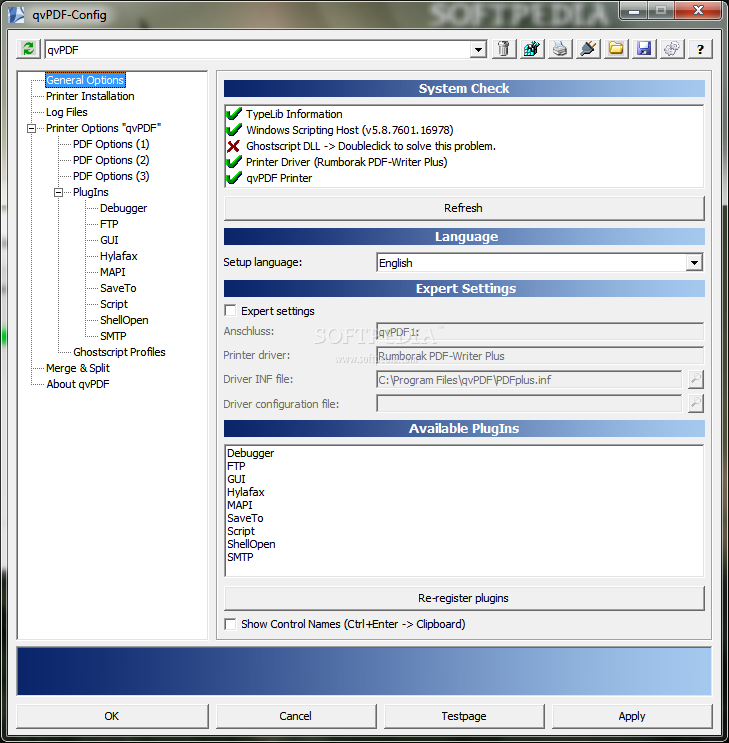
Task: Select PDF Options (3) tree item
Action: [111, 176]
